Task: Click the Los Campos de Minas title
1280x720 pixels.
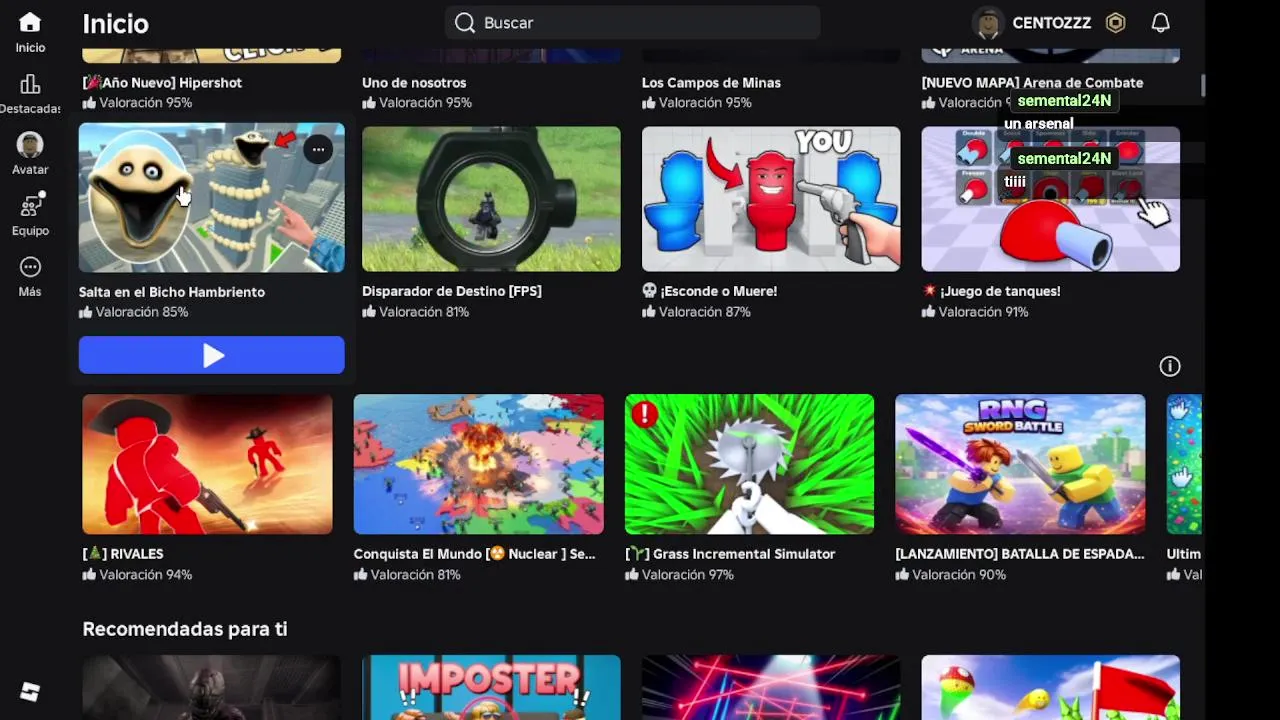Action: pyautogui.click(x=711, y=83)
